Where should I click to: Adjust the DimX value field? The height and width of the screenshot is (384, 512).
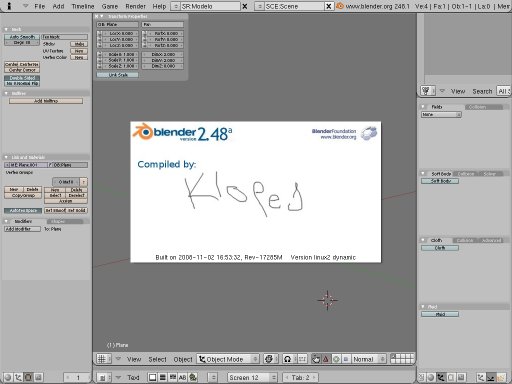click(x=163, y=54)
